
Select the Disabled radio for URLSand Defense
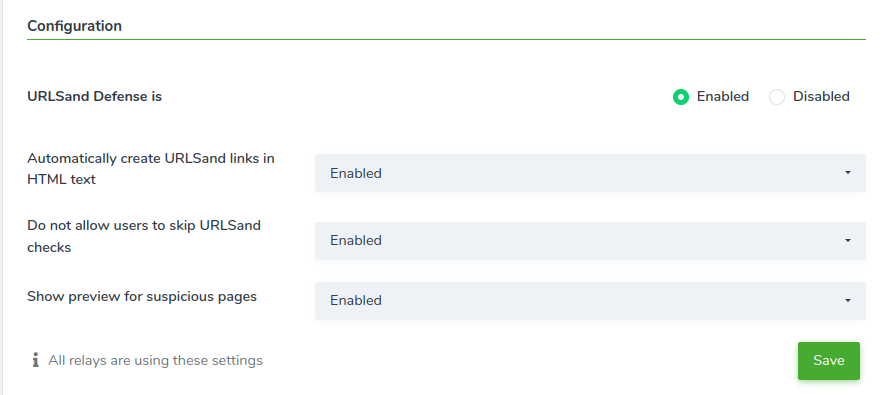pyautogui.click(x=777, y=97)
